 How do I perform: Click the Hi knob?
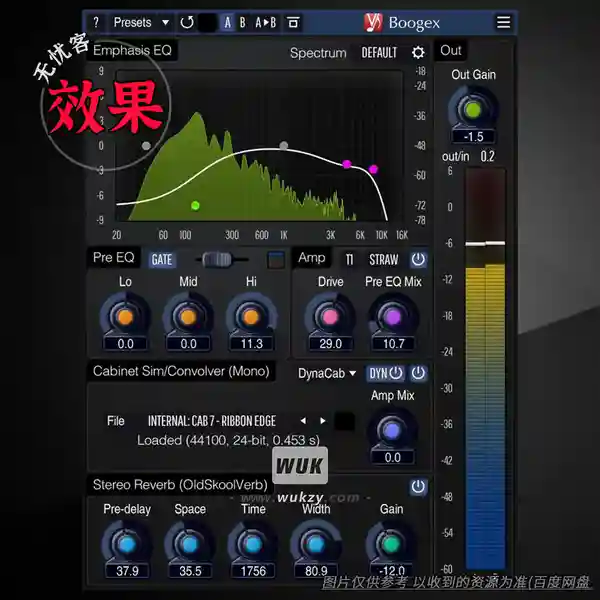click(x=251, y=317)
